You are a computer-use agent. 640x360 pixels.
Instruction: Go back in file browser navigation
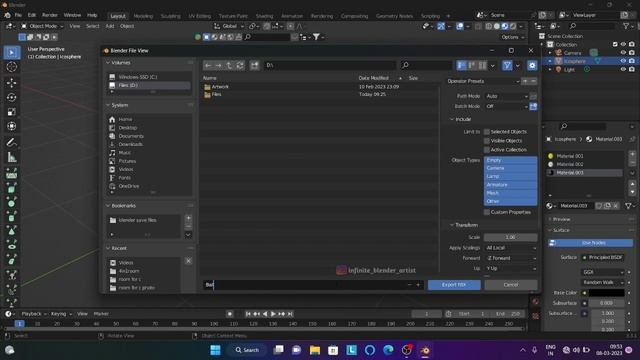(x=208, y=65)
